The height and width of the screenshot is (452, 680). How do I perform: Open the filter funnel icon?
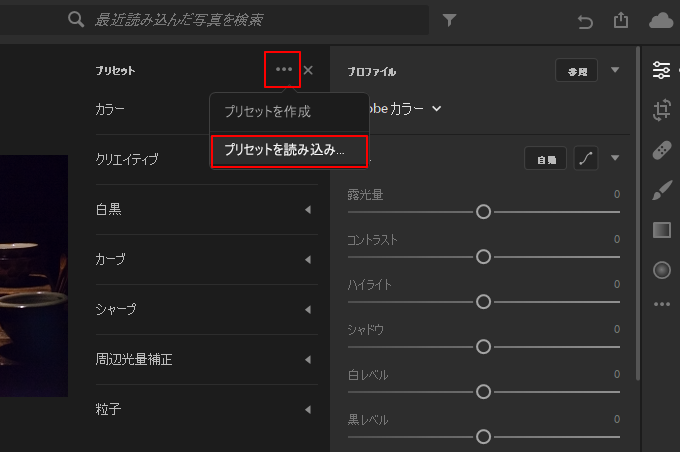coord(449,20)
